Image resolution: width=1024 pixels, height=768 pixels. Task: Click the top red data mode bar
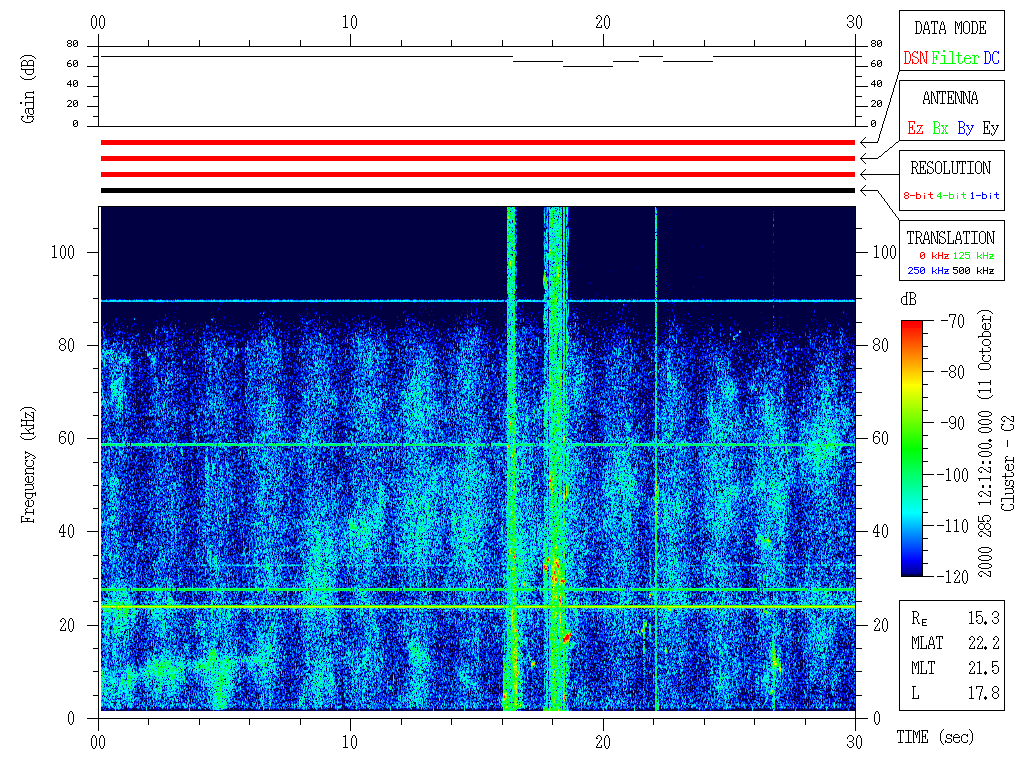click(477, 143)
